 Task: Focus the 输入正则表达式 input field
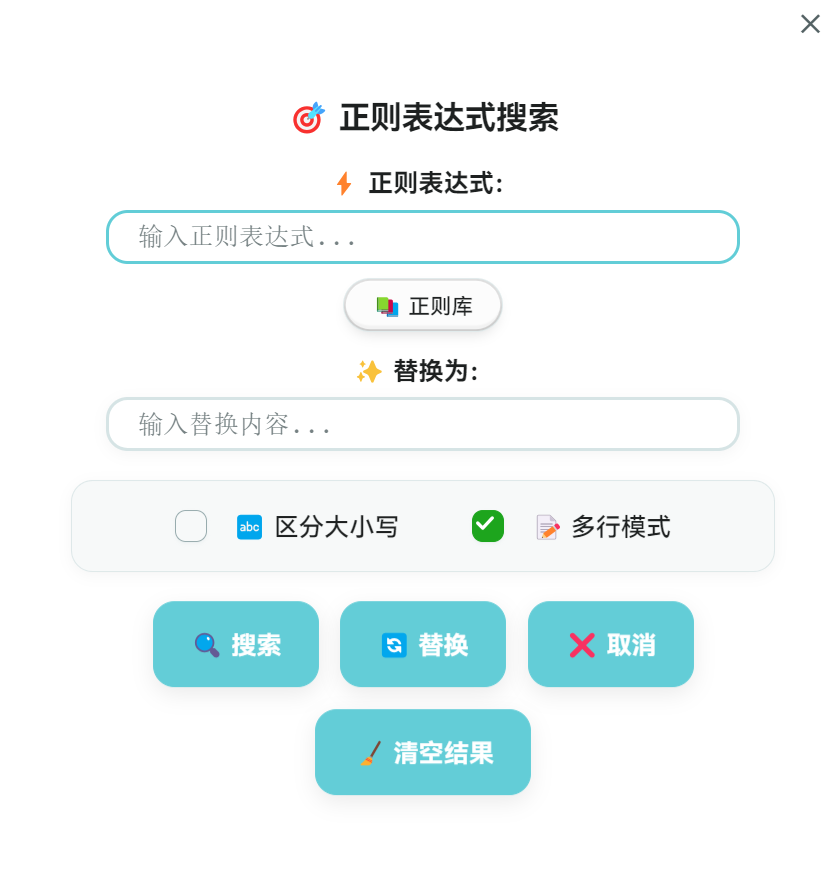tap(423, 237)
